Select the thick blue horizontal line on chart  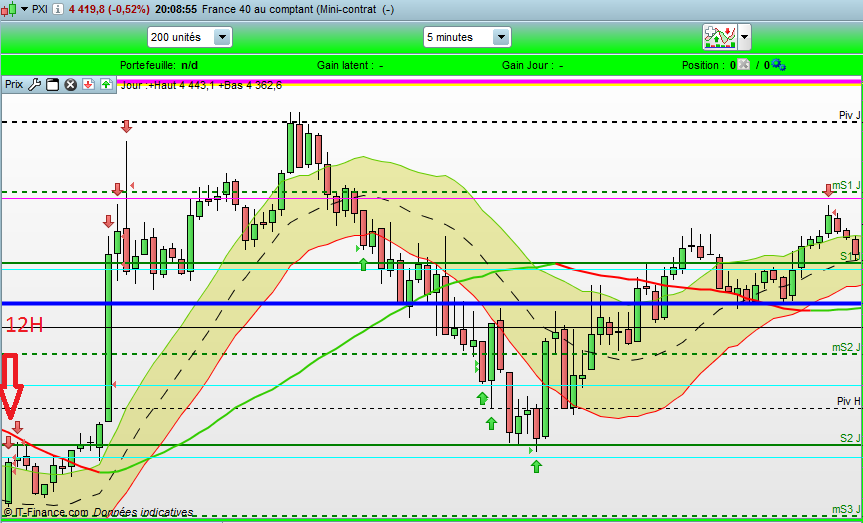[432, 304]
